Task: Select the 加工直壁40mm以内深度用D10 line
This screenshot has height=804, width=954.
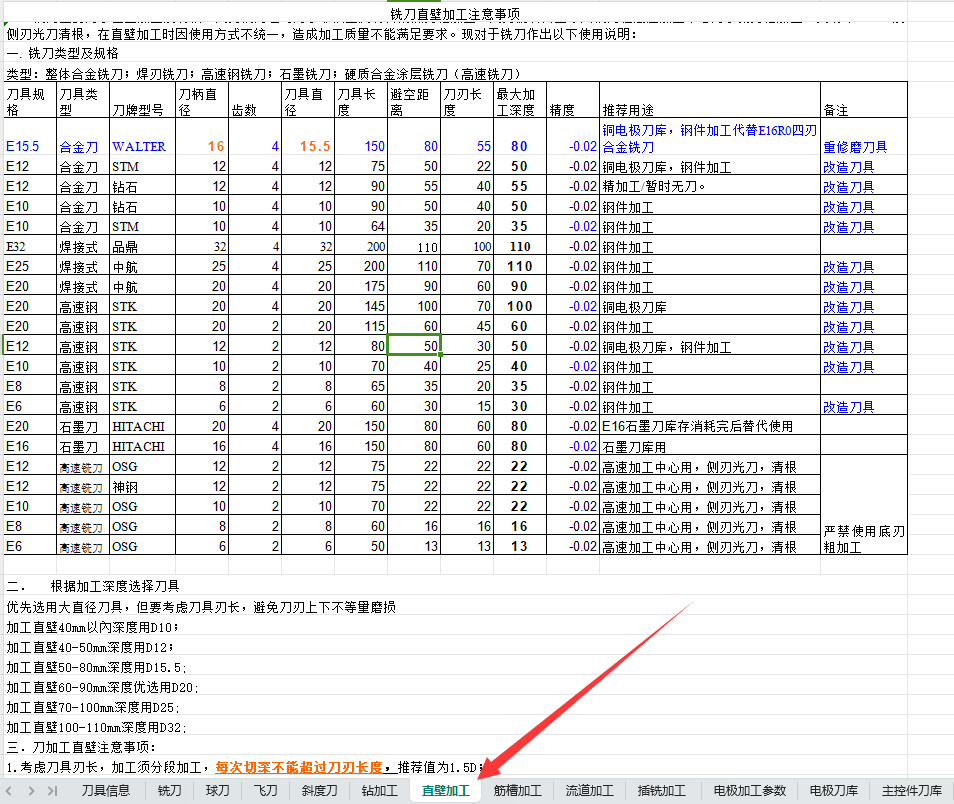Action: pyautogui.click(x=92, y=627)
